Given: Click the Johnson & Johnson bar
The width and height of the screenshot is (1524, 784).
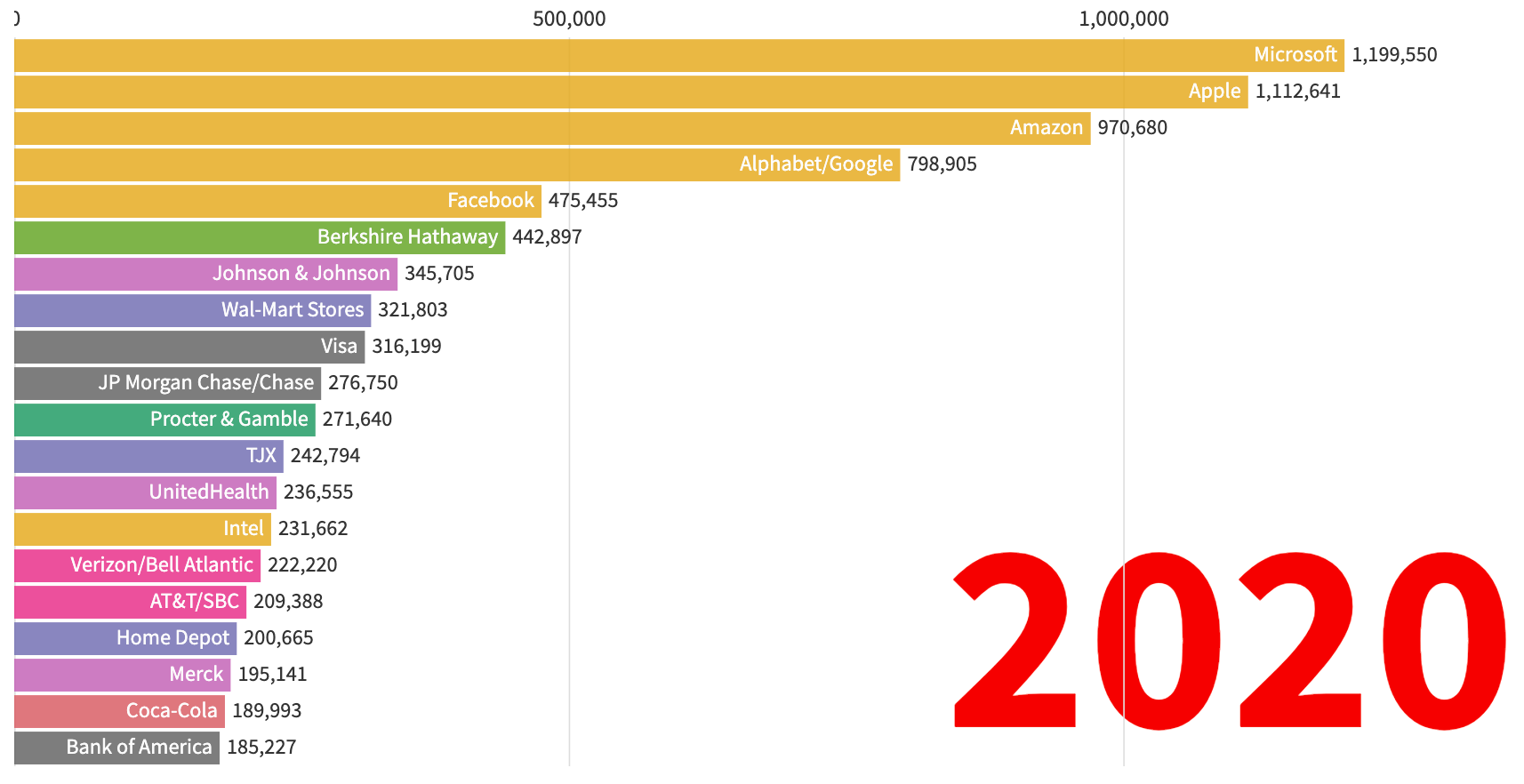Looking at the screenshot, I should (205, 274).
